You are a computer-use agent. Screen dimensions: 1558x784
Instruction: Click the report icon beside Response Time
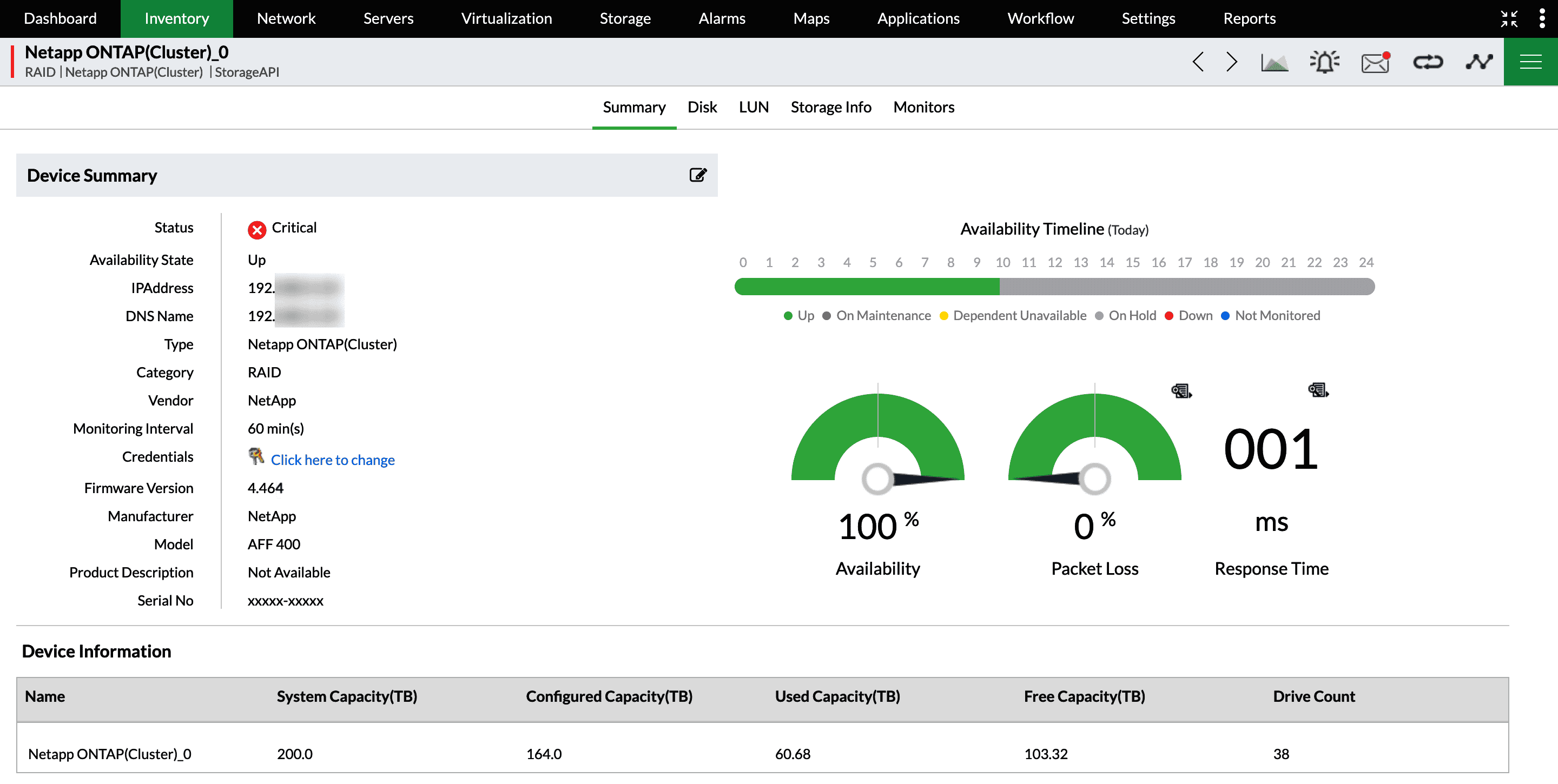tap(1318, 390)
